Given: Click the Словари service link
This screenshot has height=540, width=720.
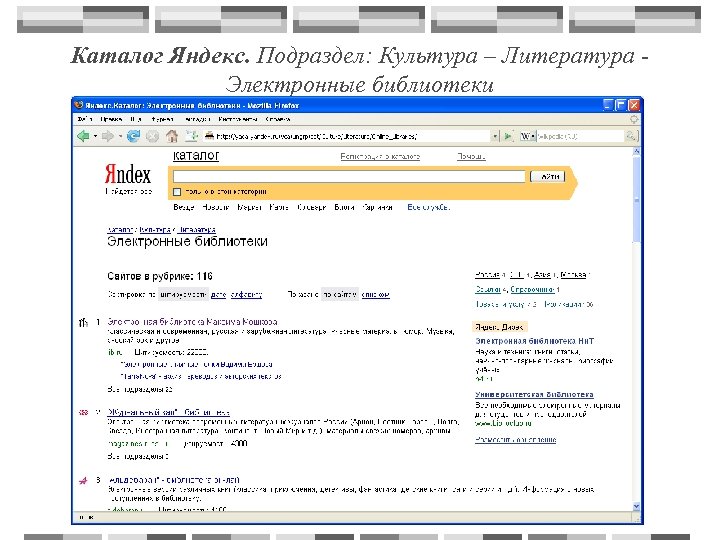Looking at the screenshot, I should click(311, 208).
